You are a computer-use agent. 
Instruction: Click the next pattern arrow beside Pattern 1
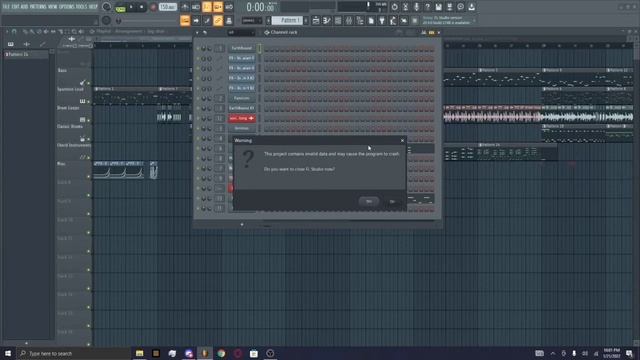click(x=306, y=20)
